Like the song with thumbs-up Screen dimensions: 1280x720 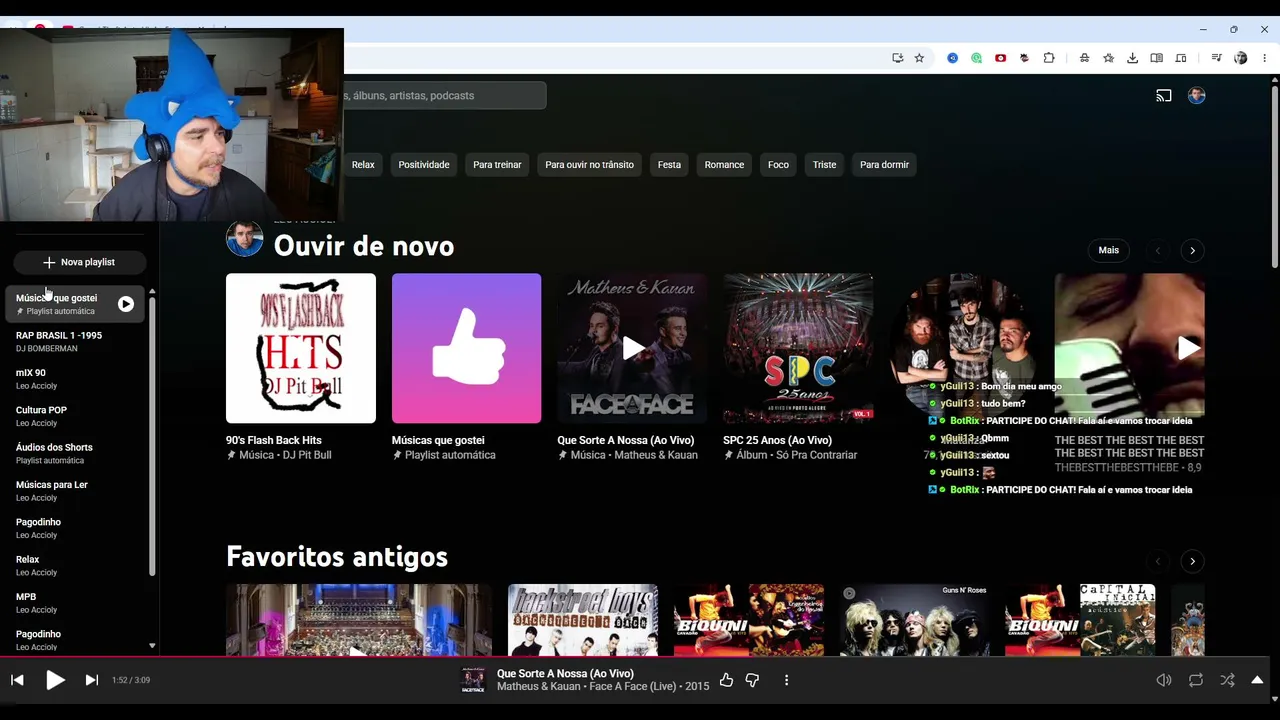pos(726,680)
